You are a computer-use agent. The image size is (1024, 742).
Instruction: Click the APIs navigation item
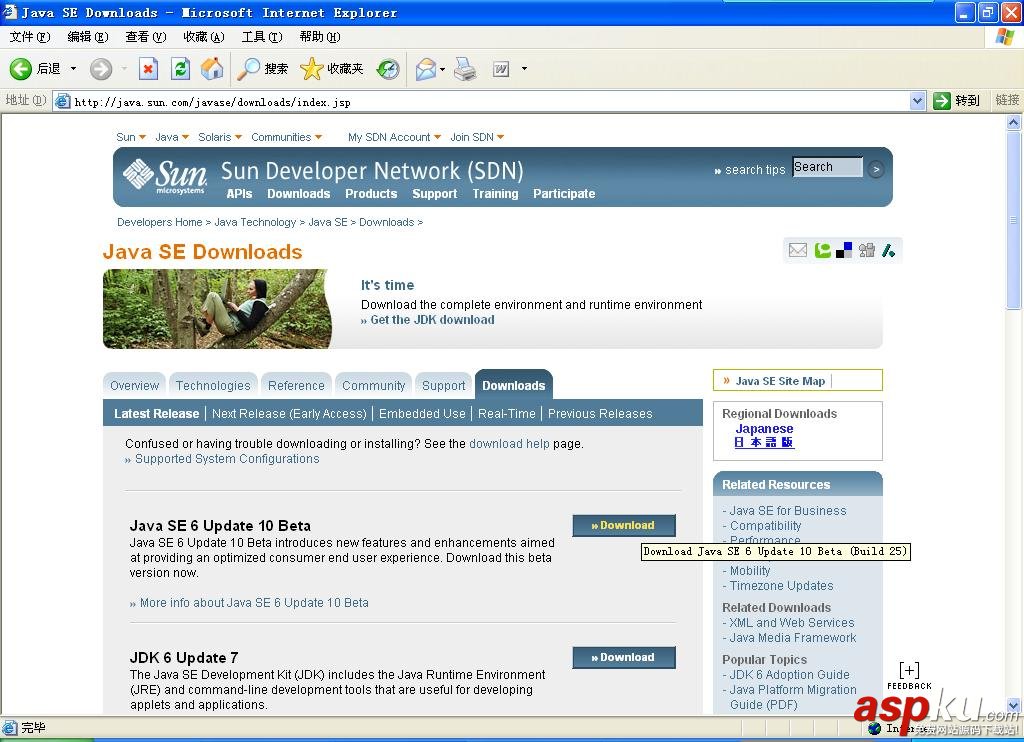coord(239,194)
